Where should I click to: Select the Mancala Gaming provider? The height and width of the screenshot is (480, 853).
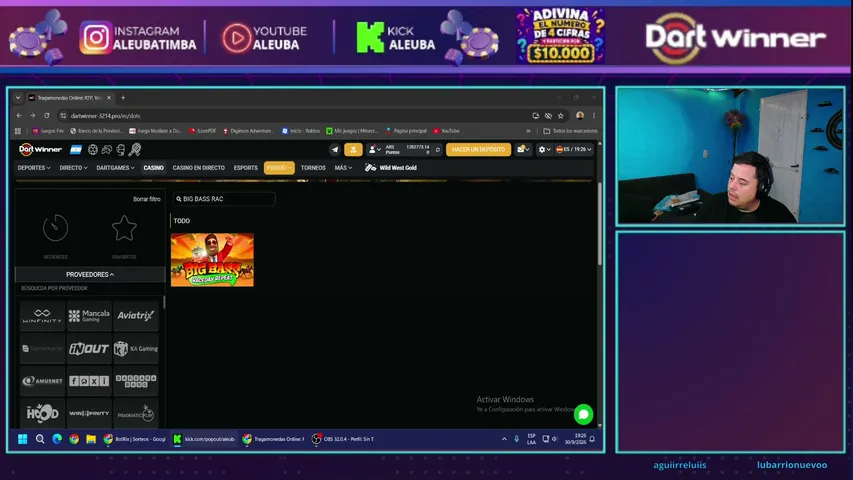point(89,316)
